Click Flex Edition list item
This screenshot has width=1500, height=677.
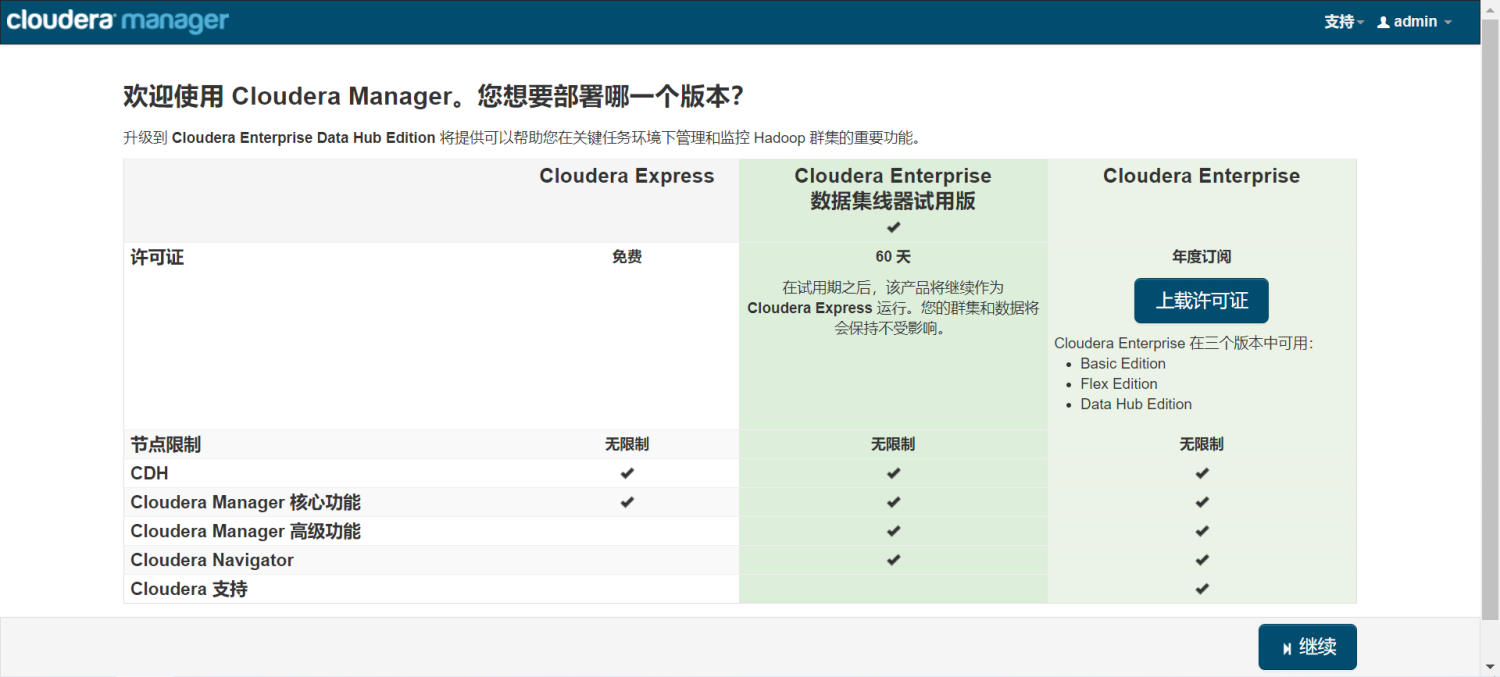1119,384
